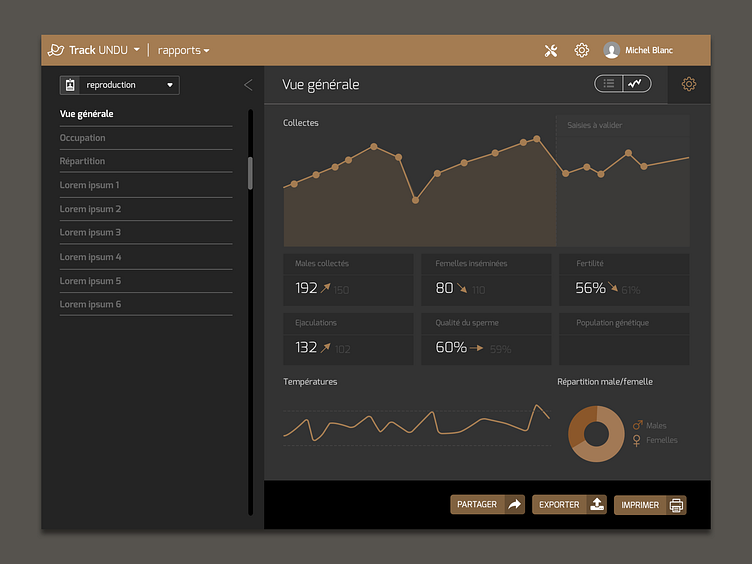Open the rapports dropdown menu
Screen dimensions: 752x564
pyautogui.click(x=184, y=50)
